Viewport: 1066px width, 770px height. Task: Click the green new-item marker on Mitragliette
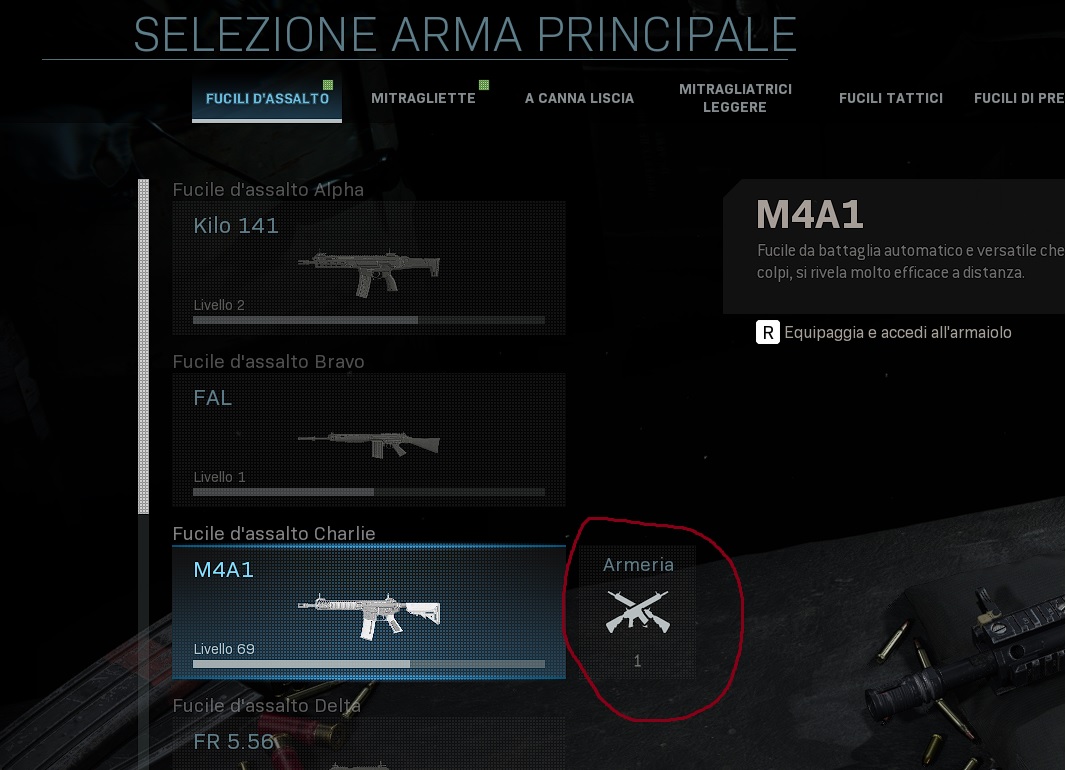[483, 85]
